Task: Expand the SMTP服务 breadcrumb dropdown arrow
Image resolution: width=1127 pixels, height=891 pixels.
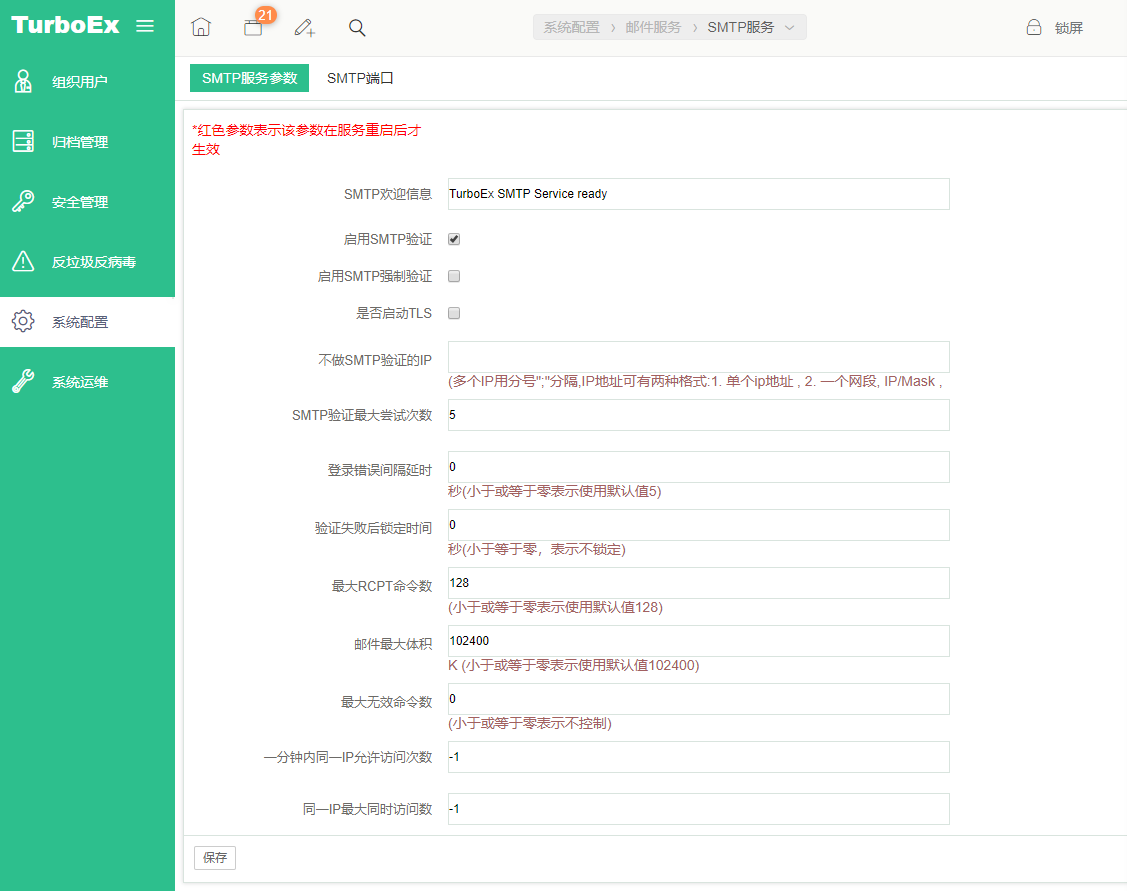Action: 790,28
